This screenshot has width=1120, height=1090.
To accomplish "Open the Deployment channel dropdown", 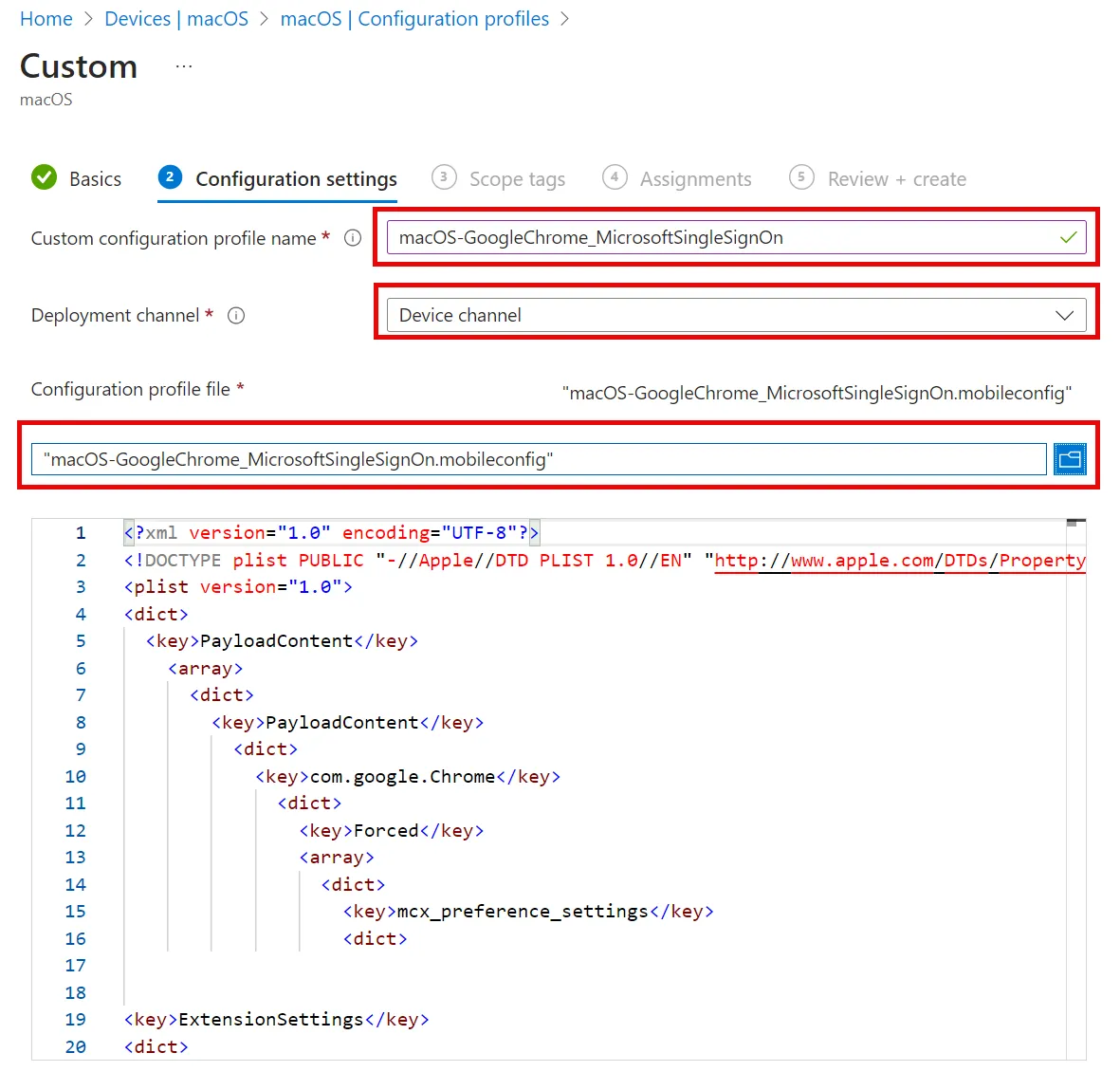I will point(737,315).
